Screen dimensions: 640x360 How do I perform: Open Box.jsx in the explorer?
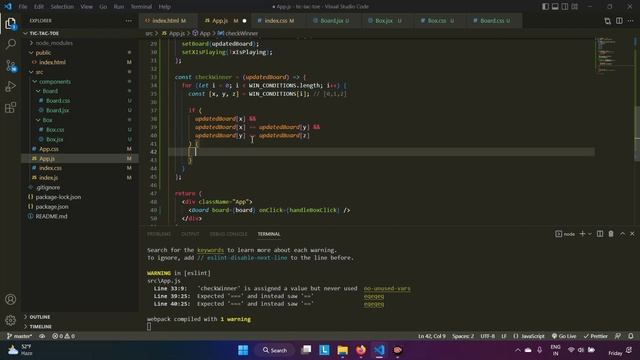click(x=54, y=139)
